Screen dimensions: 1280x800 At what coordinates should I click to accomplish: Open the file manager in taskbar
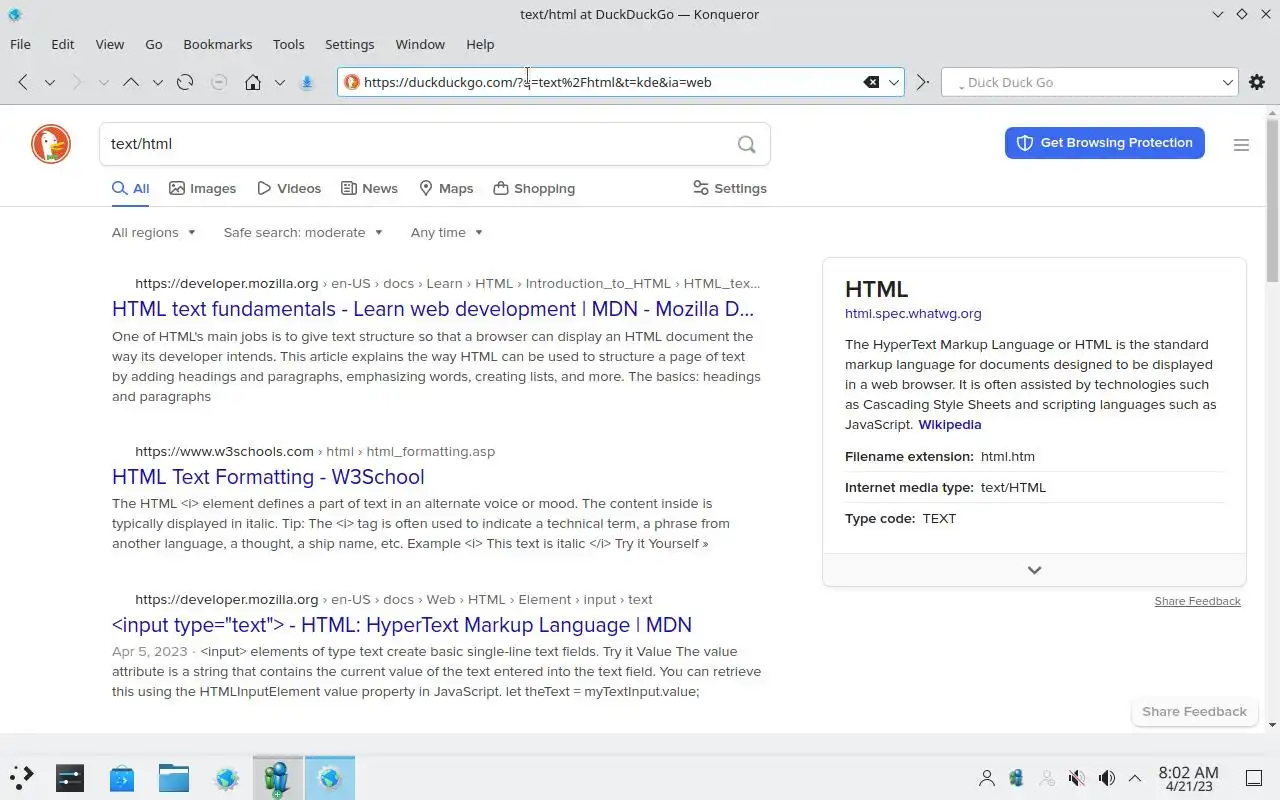point(174,777)
